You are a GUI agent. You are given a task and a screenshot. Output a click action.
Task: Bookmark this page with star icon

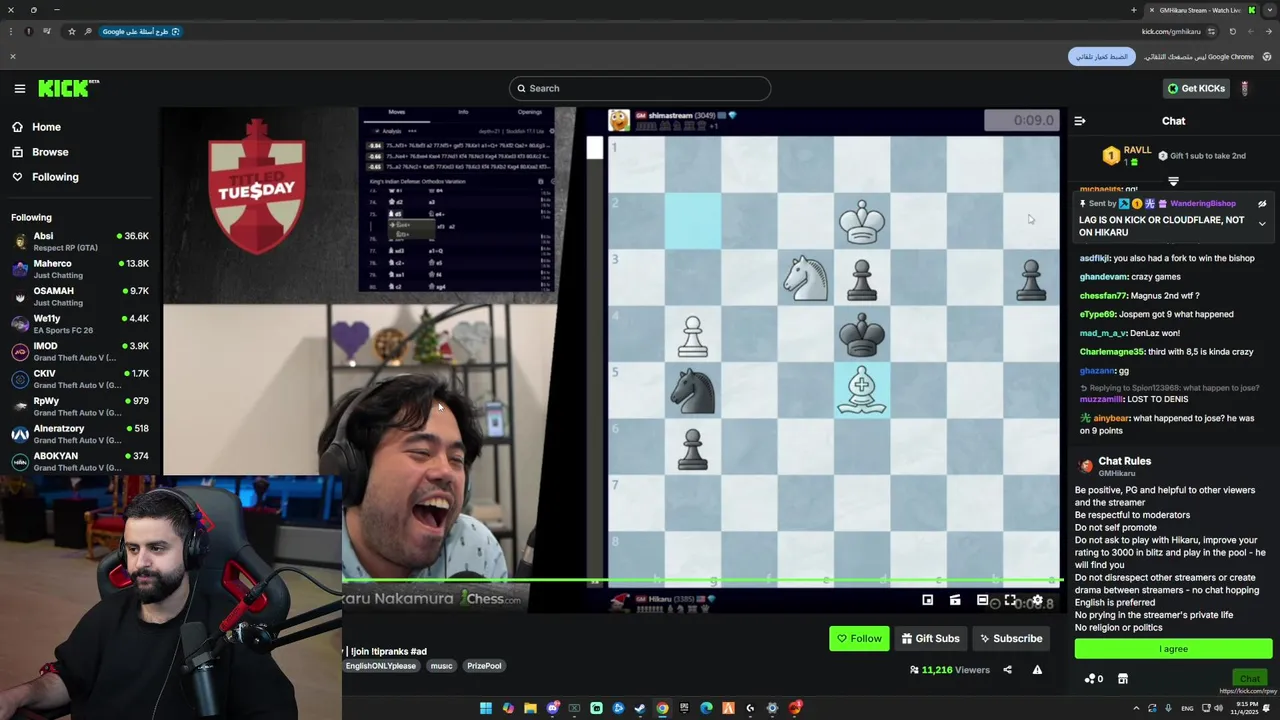coord(71,31)
